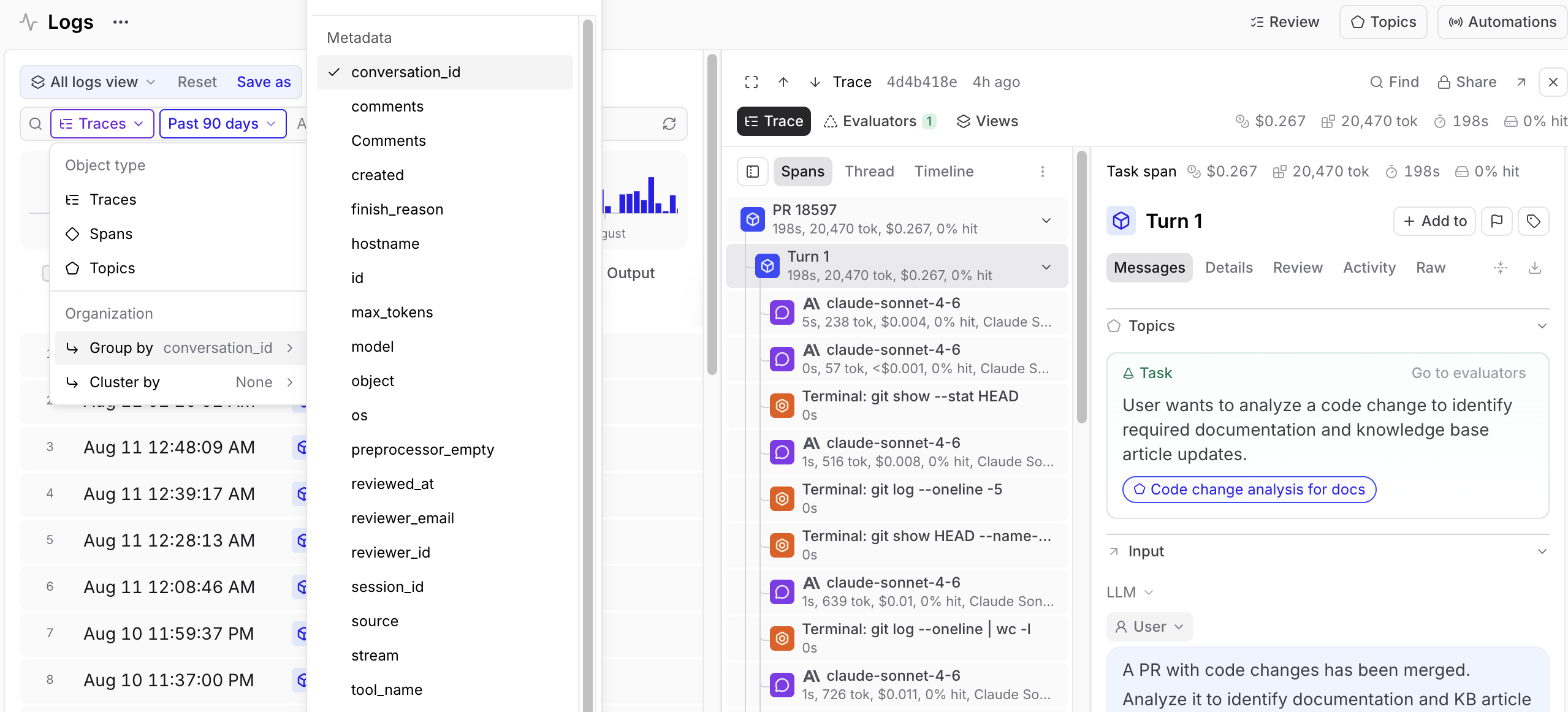Select the Aug 11 12:28:13 AM log row
The height and width of the screenshot is (712, 1568).
point(163,540)
